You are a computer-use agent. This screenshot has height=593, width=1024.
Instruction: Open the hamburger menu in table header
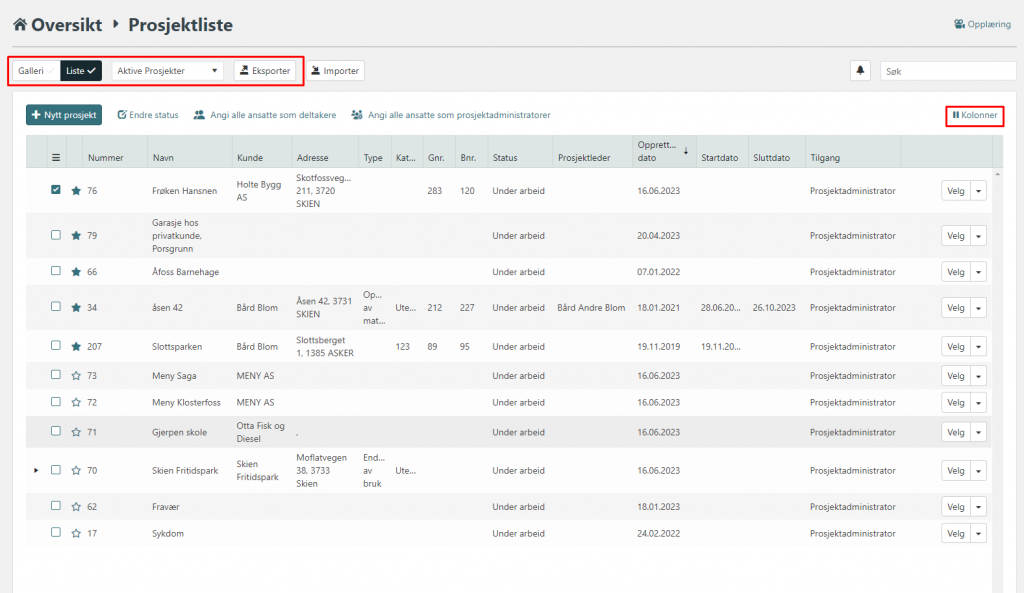[56, 157]
